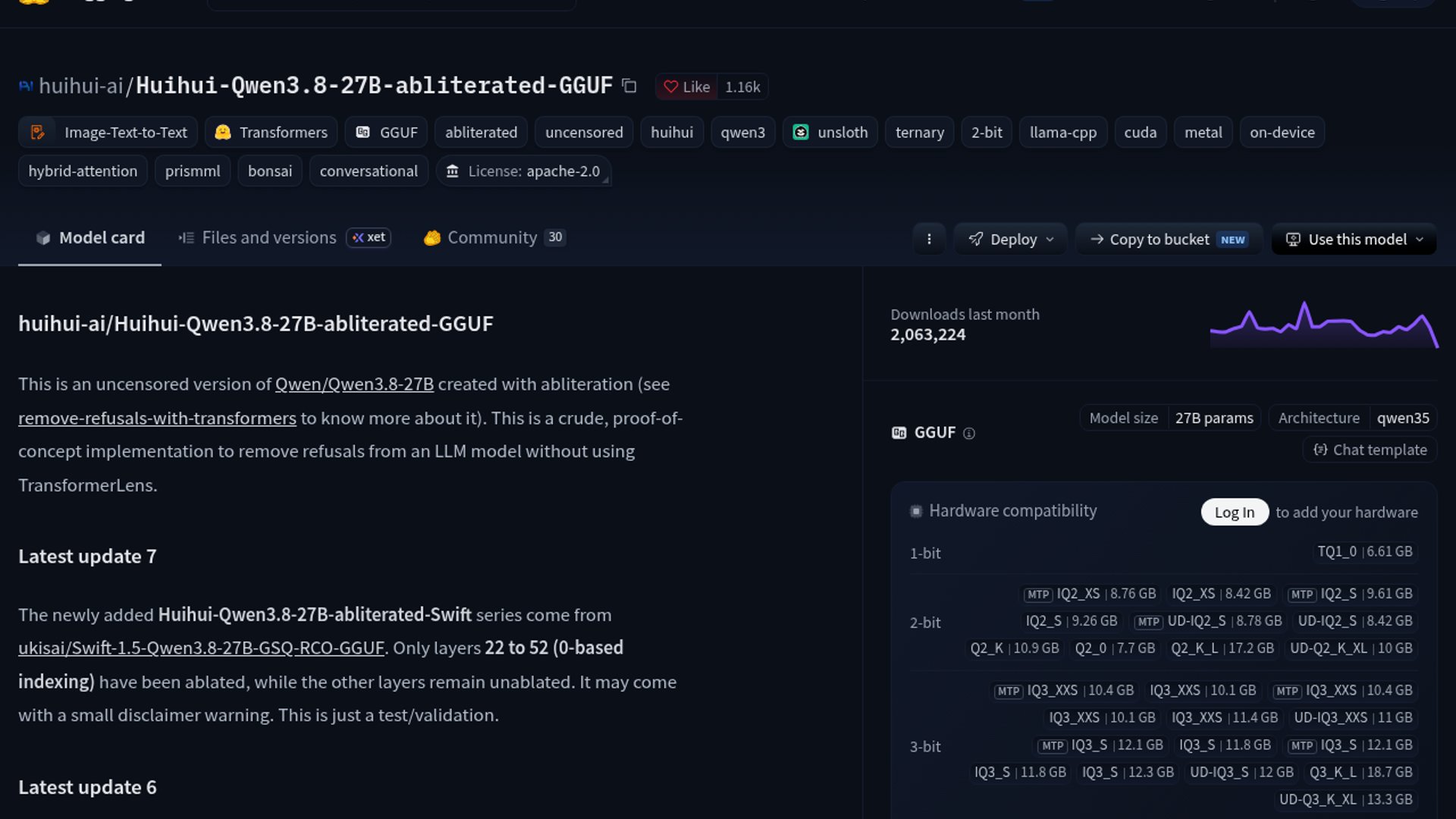This screenshot has height=819, width=1456.
Task: Switch to the Model card tab
Action: click(x=89, y=237)
